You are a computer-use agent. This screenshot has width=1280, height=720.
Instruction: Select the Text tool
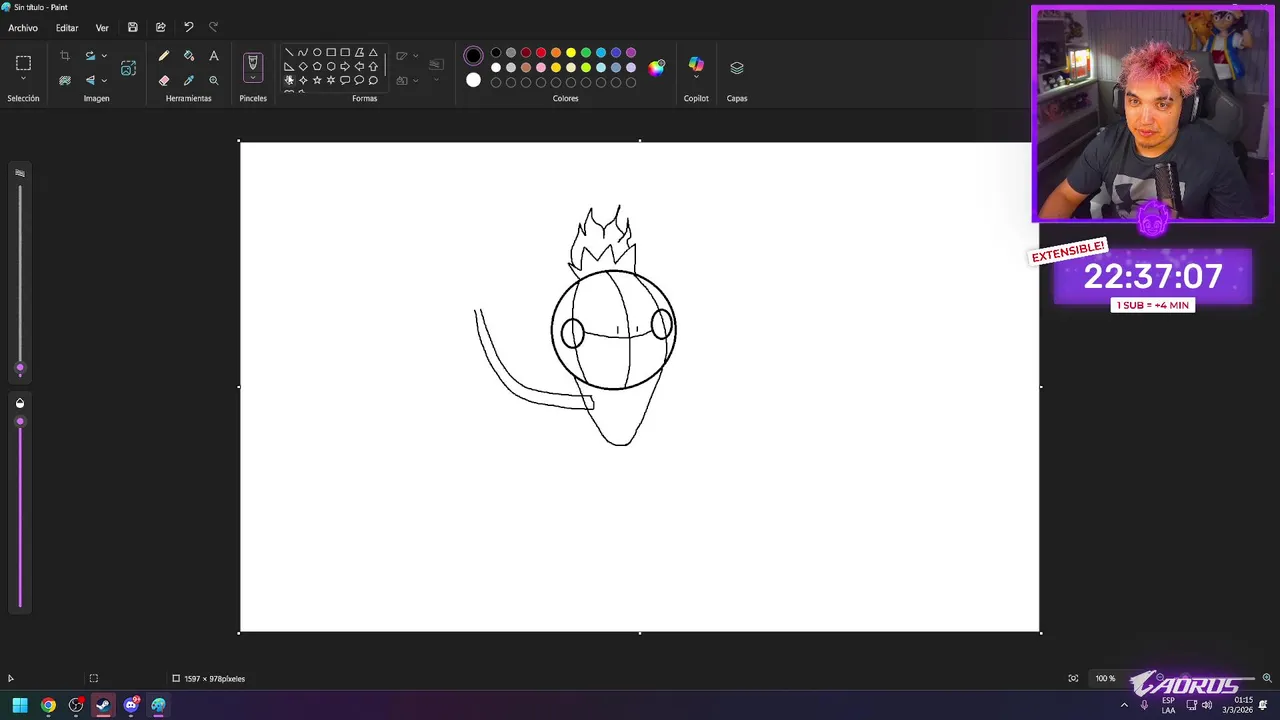214,56
